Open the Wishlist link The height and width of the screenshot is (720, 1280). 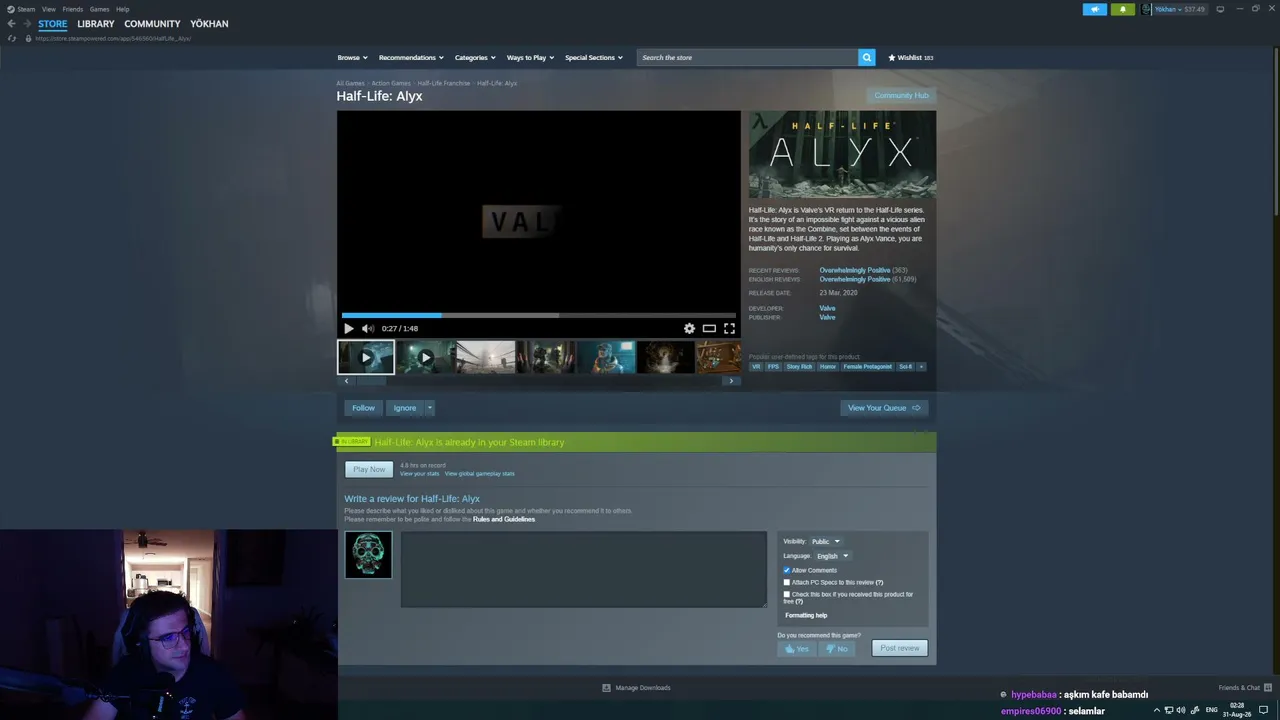[x=910, y=58]
